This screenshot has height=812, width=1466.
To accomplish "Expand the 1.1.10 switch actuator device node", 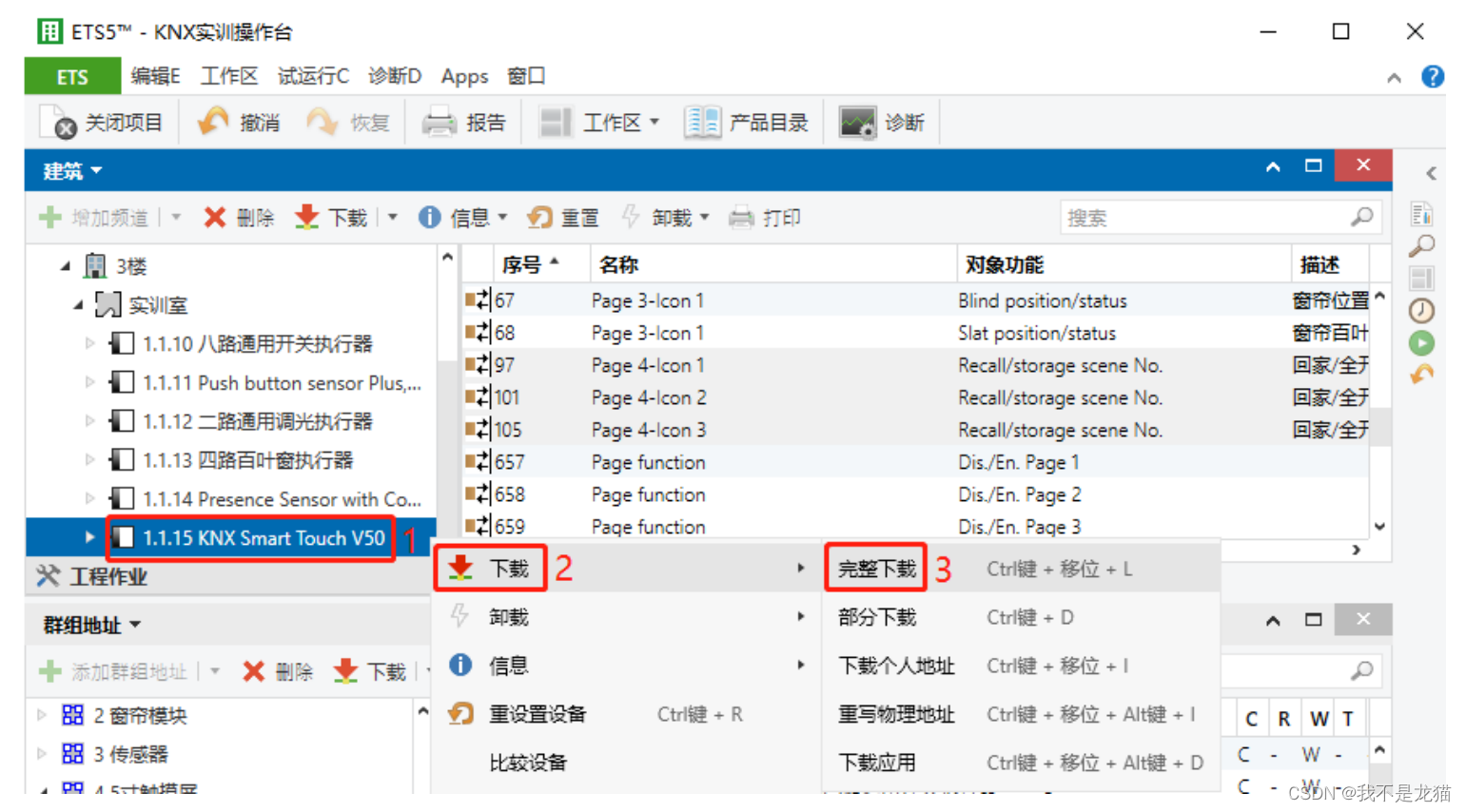I will tap(89, 343).
